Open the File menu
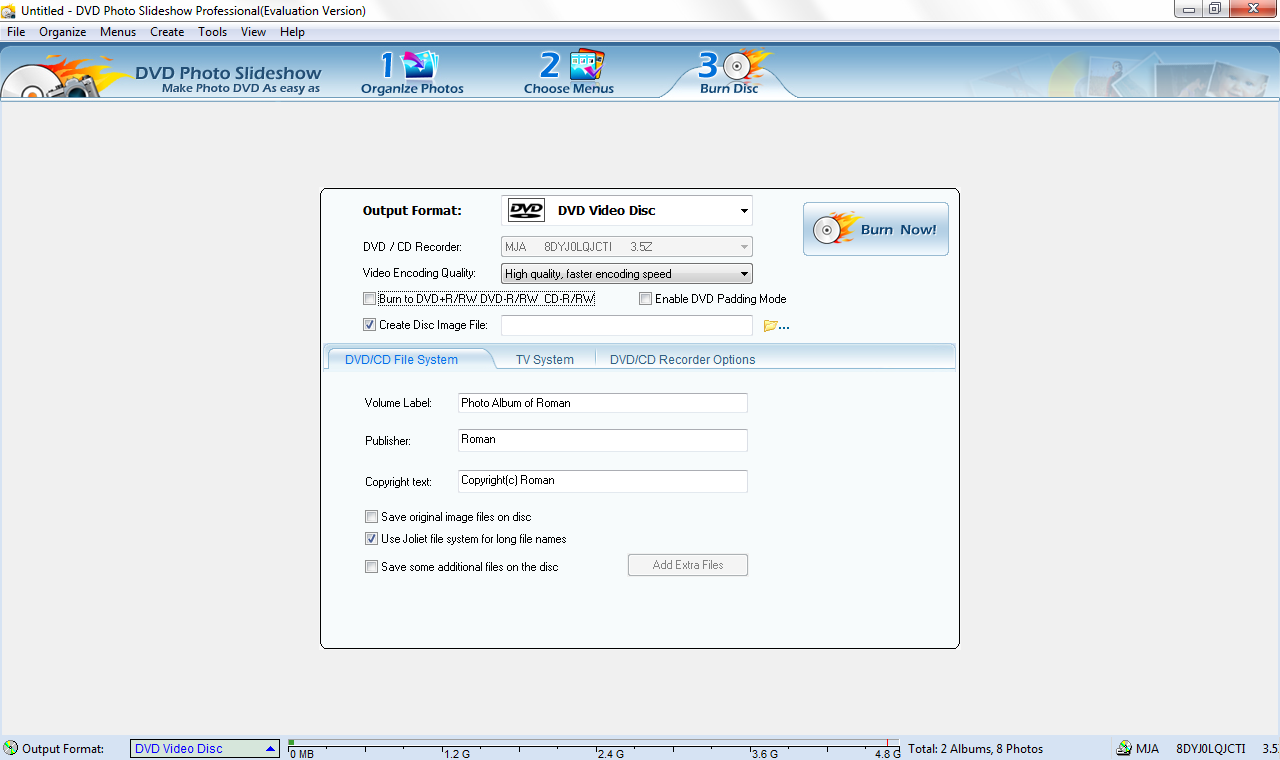Image resolution: width=1280 pixels, height=760 pixels. [16, 32]
